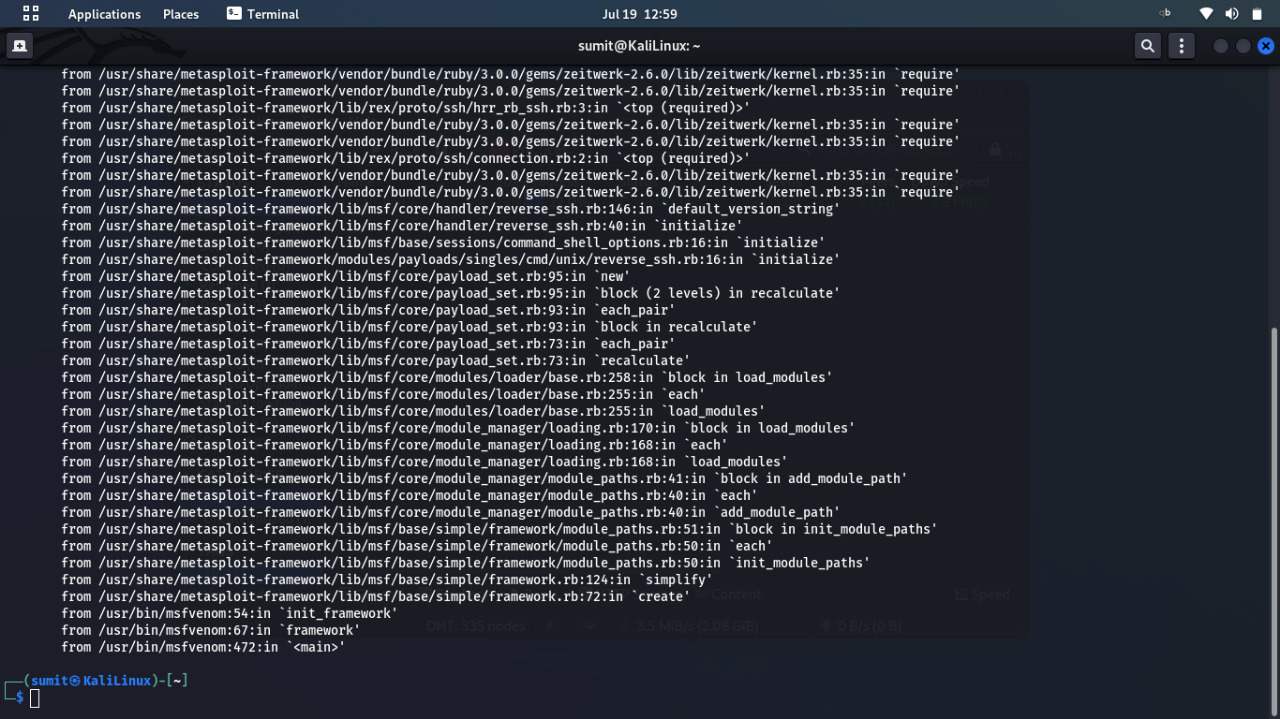Focus the command prompt cursor after $

click(x=35, y=698)
